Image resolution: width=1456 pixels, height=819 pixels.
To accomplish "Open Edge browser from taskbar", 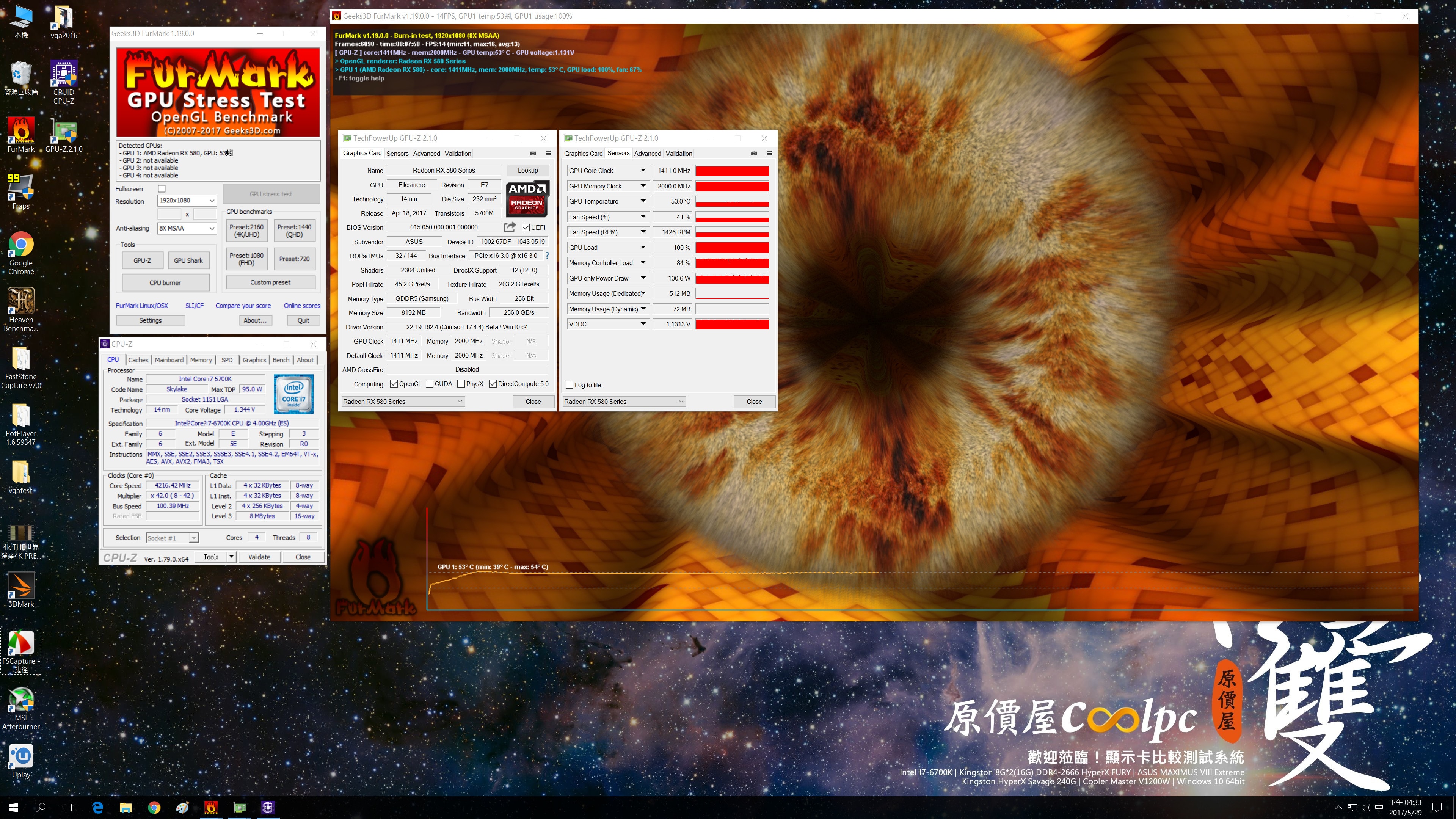I will 97,808.
